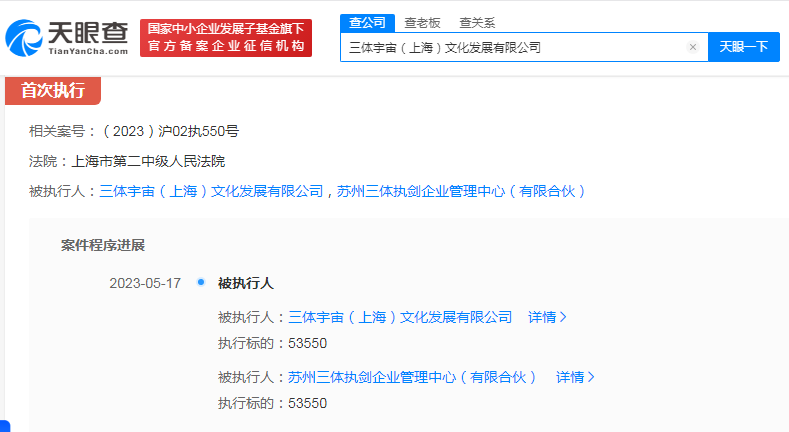This screenshot has height=432, width=789.
Task: Open 苏州三体执剑 link under 案件程序进展
Action: tap(412, 377)
